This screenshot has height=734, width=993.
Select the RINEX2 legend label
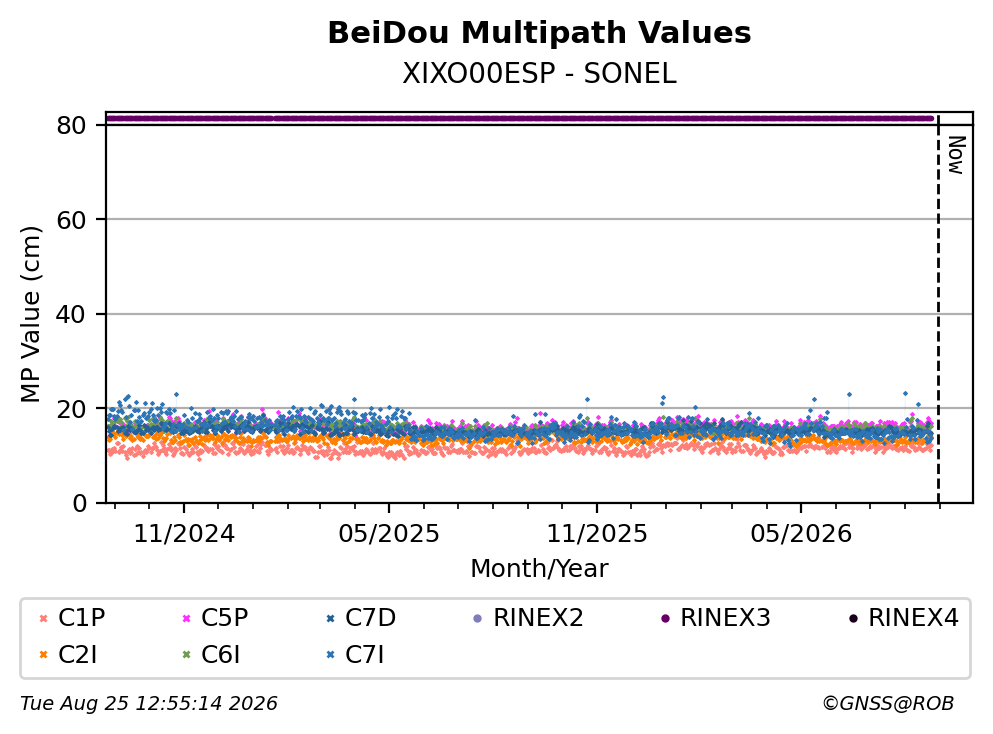[x=538, y=617]
